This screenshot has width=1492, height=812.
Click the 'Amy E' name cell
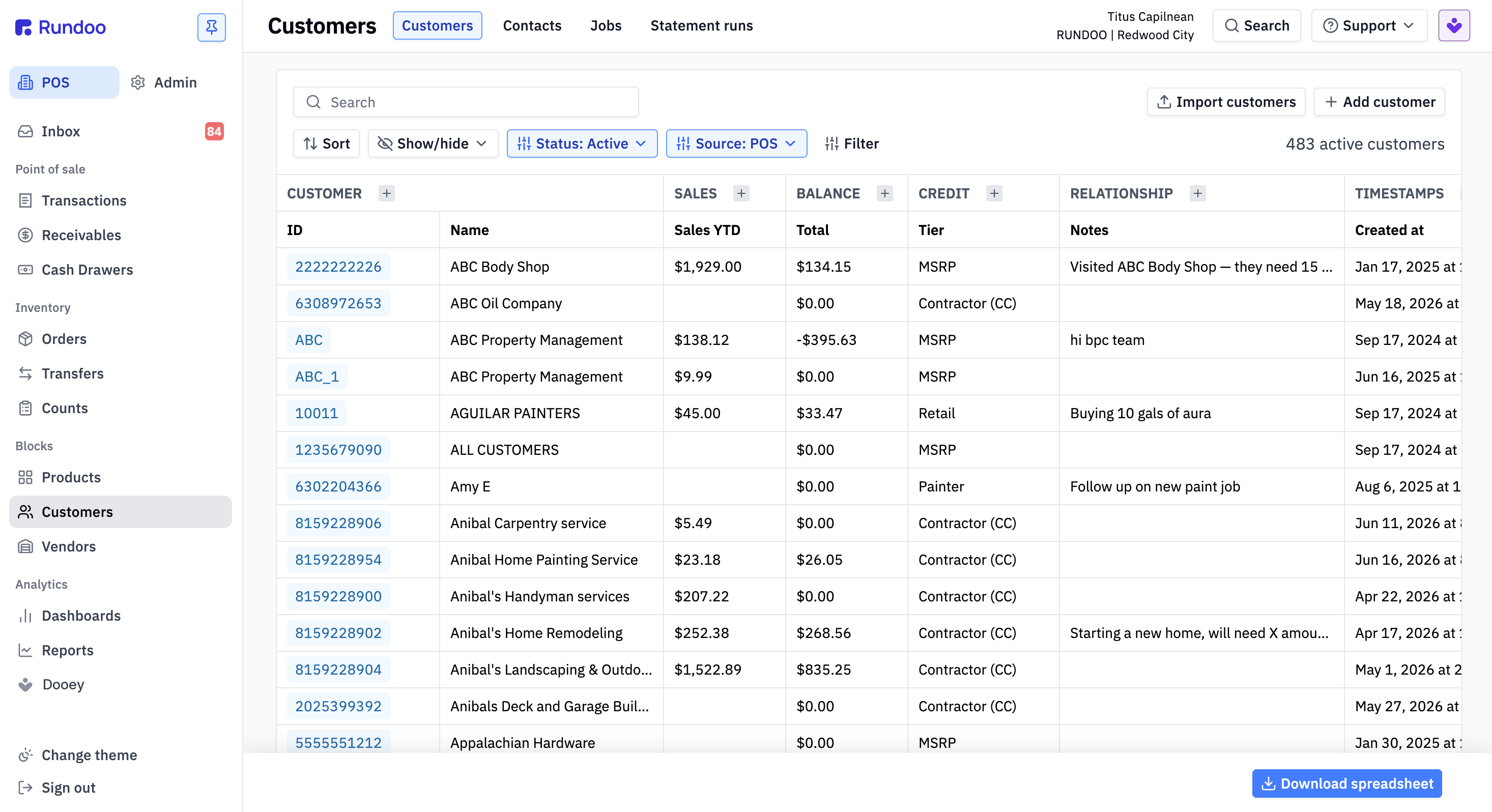tap(552, 486)
